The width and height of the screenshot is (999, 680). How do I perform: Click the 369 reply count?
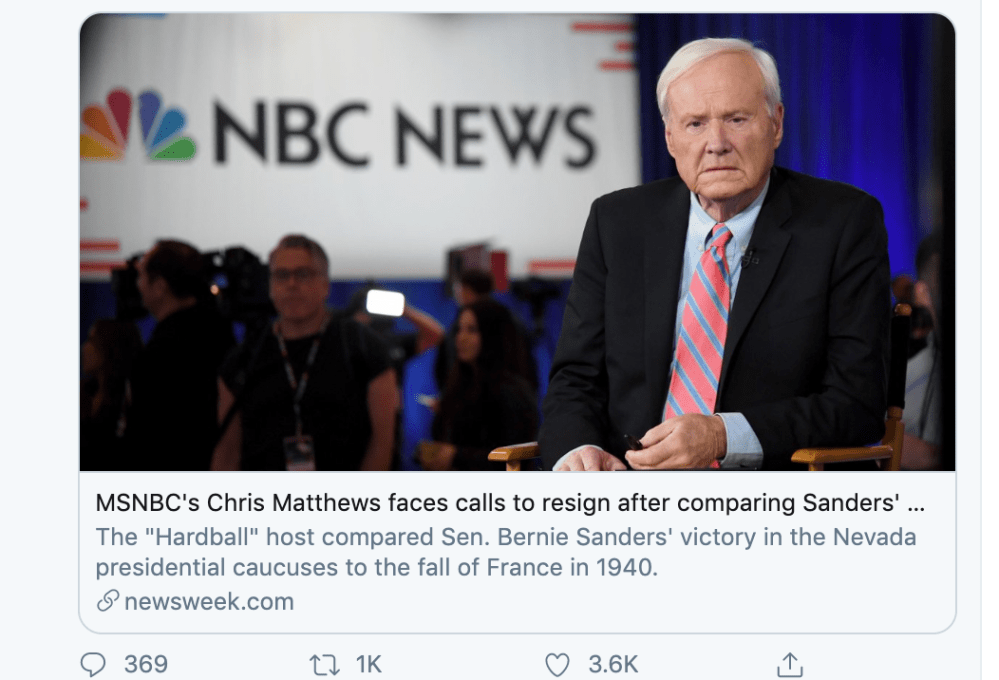click(146, 664)
